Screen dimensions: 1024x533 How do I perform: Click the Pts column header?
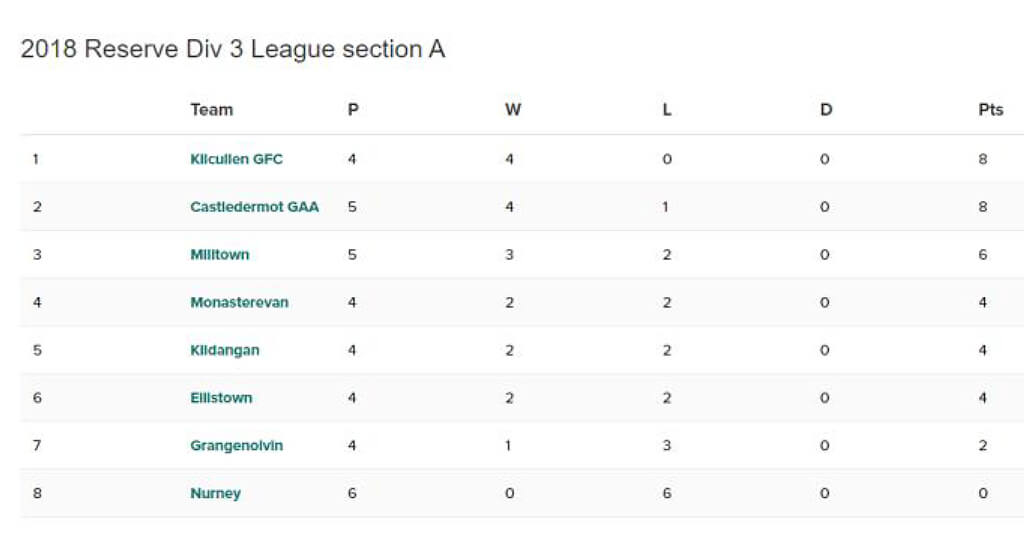click(x=991, y=110)
